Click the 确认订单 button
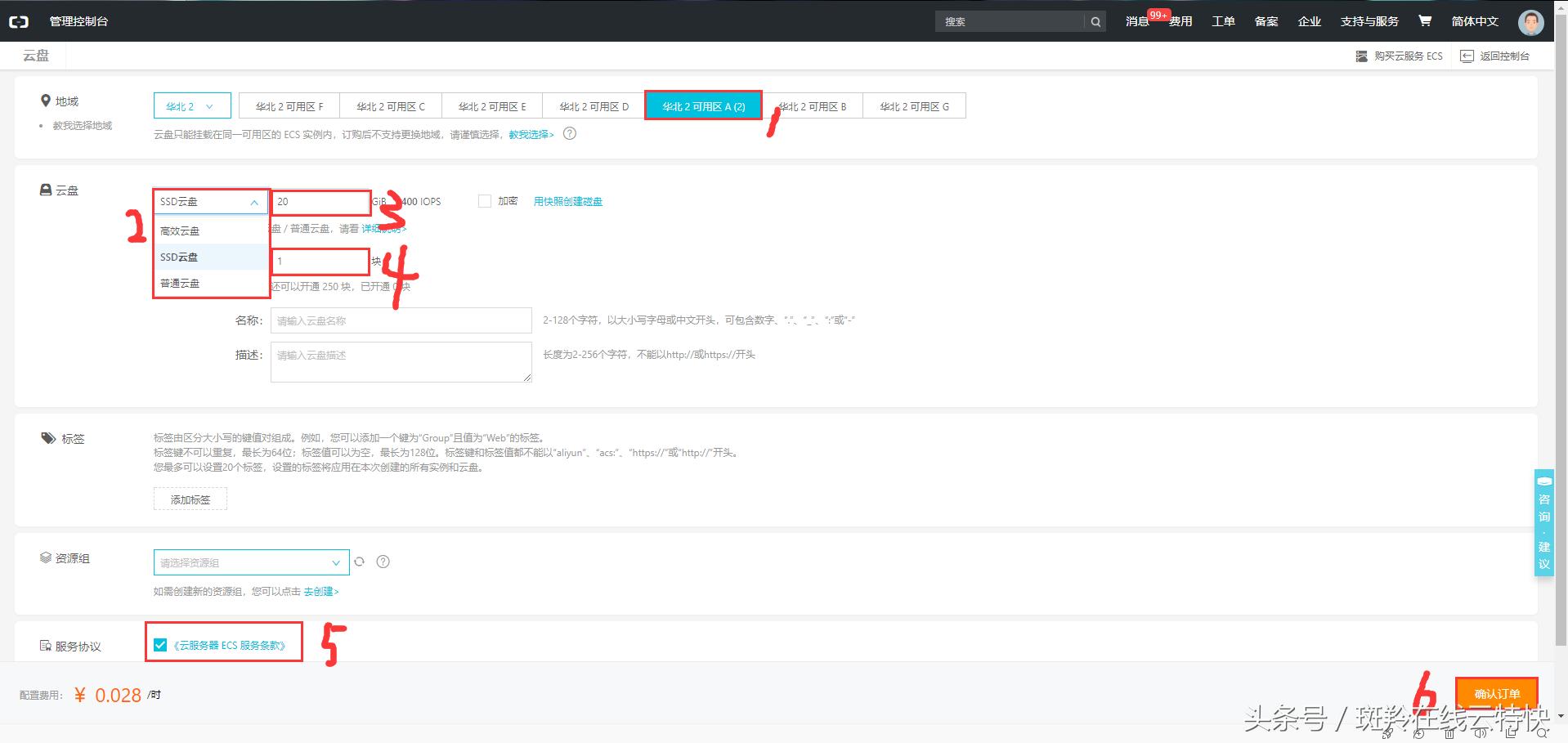1568x743 pixels. pos(1497,694)
